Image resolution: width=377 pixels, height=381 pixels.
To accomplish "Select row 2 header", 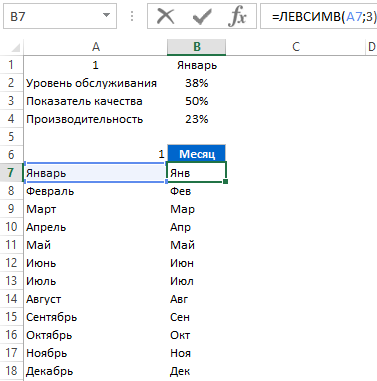I will (x=11, y=83).
